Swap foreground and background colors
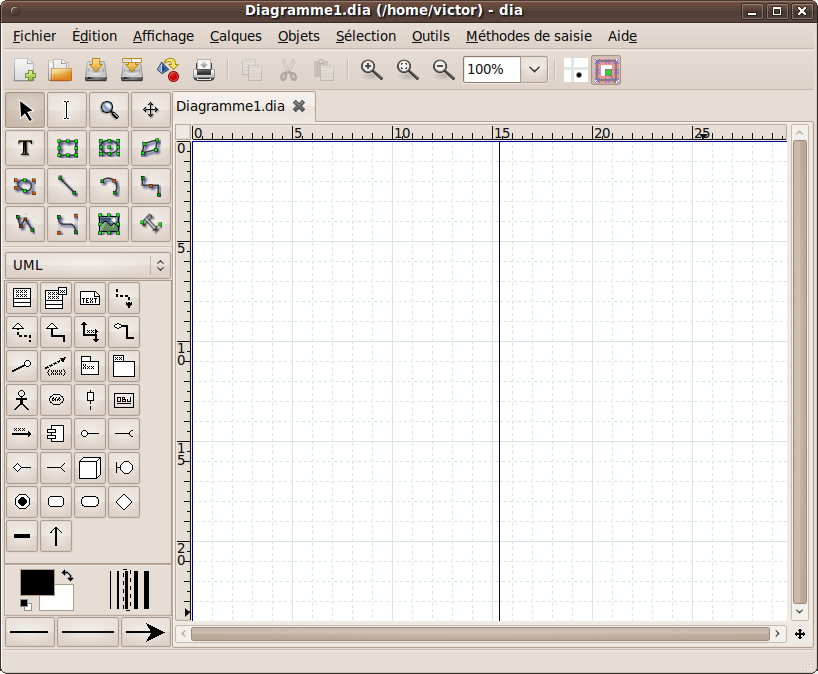Viewport: 818px width, 674px height. click(x=67, y=576)
